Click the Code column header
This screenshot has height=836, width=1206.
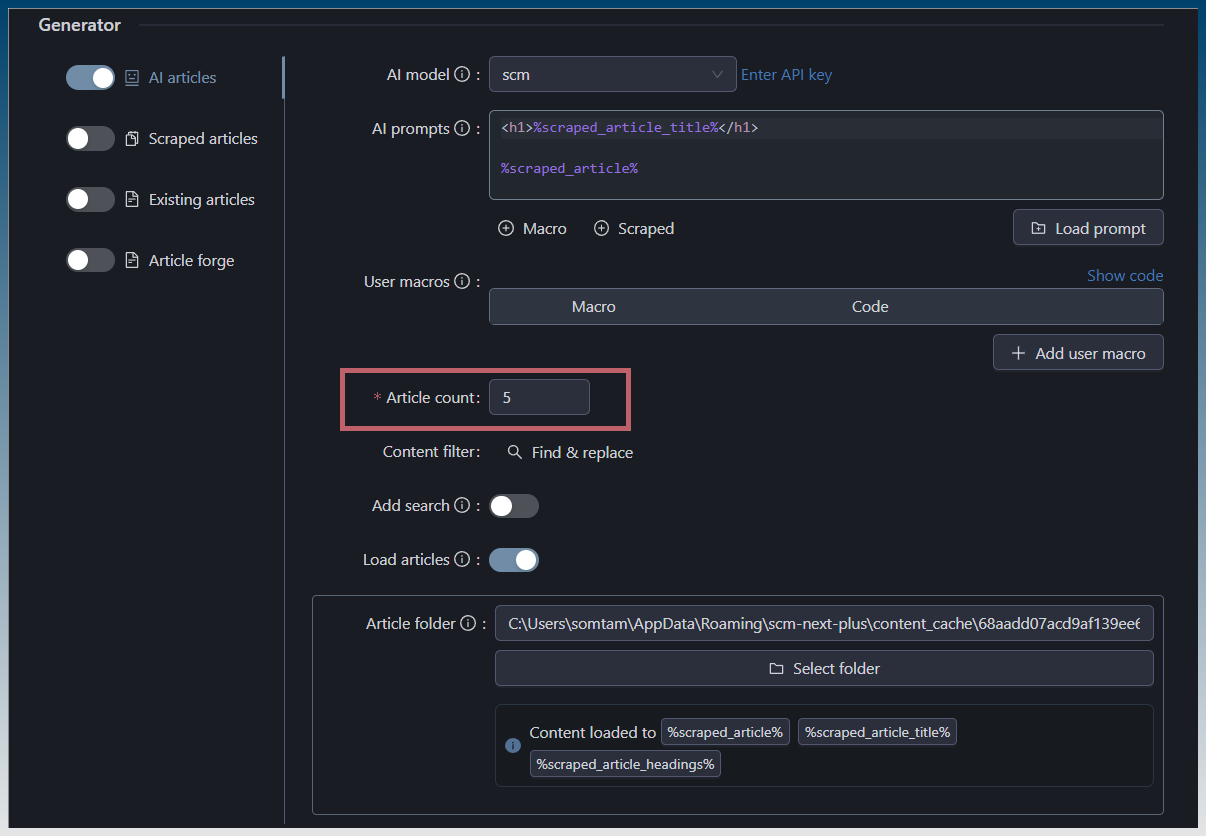click(870, 307)
